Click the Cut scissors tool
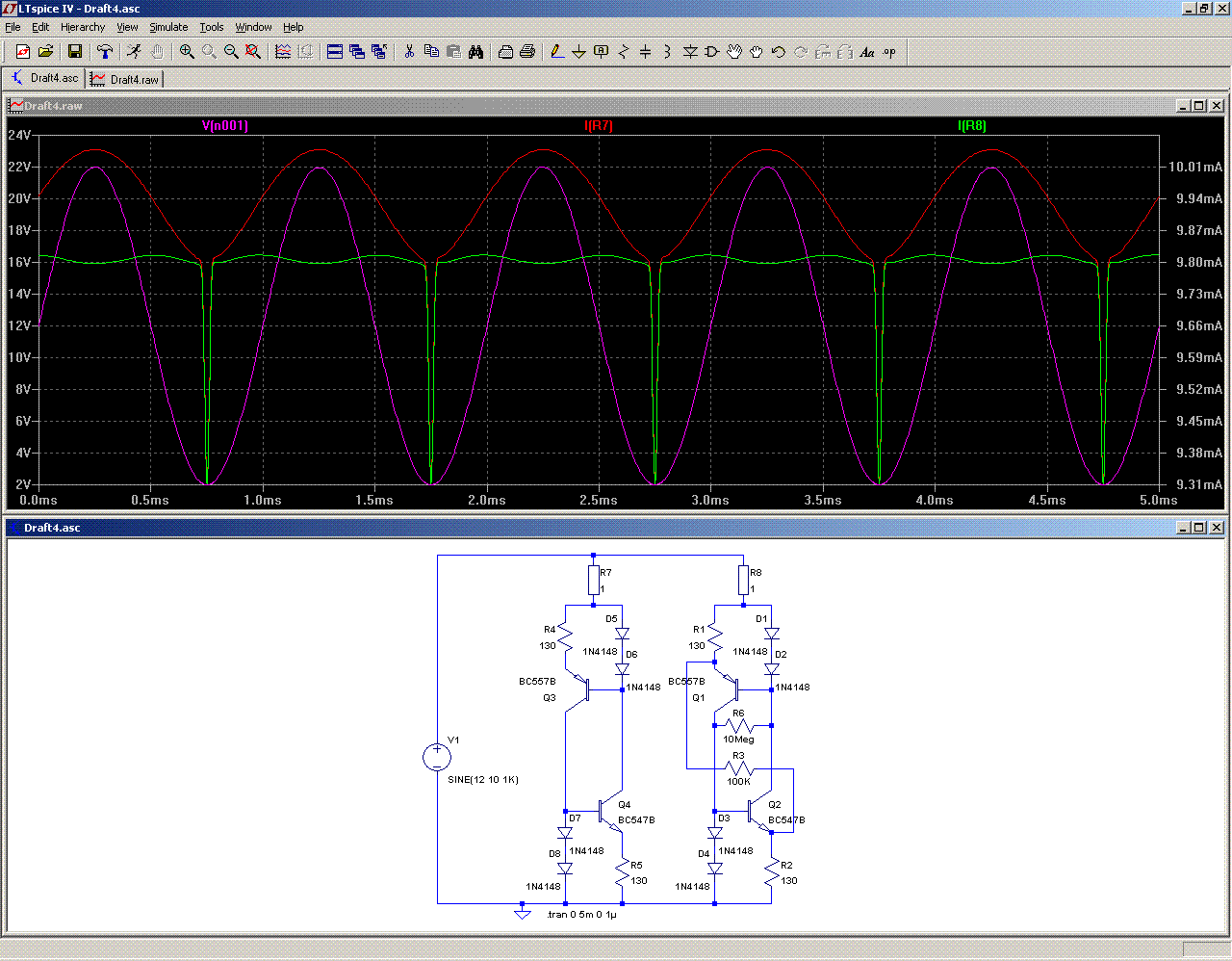Screen dimensions: 1232x961 click(409, 52)
